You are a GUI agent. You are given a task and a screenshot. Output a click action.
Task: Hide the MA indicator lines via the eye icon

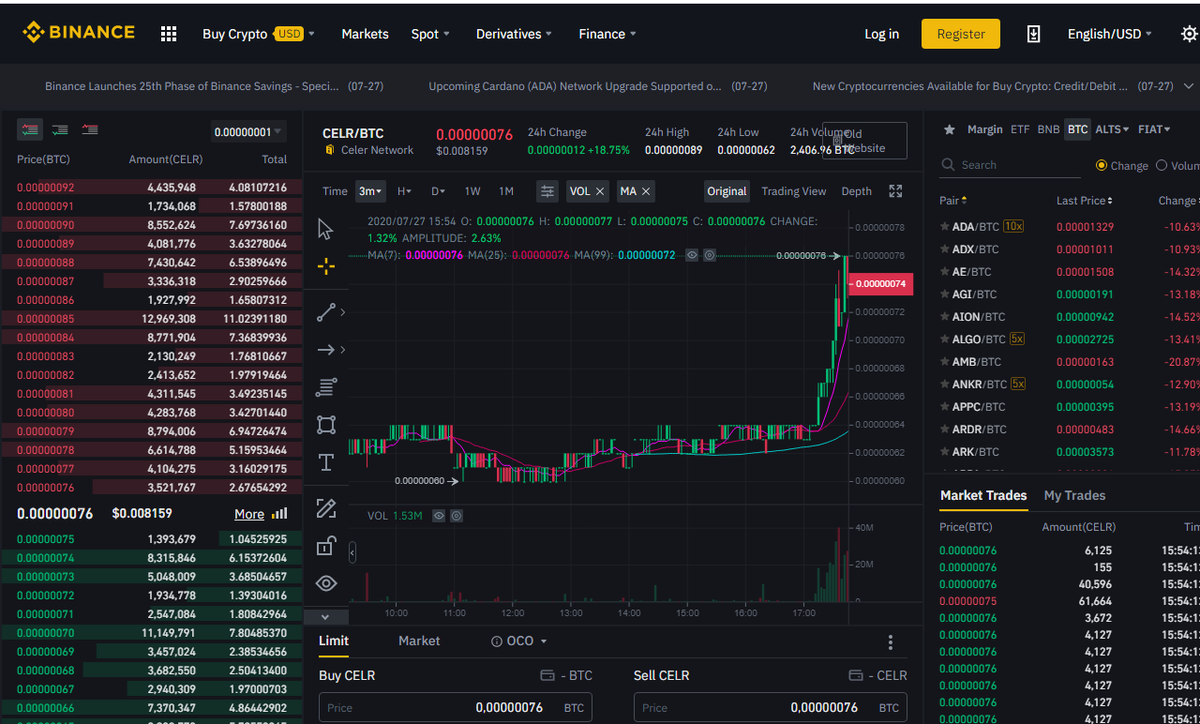[x=692, y=256]
